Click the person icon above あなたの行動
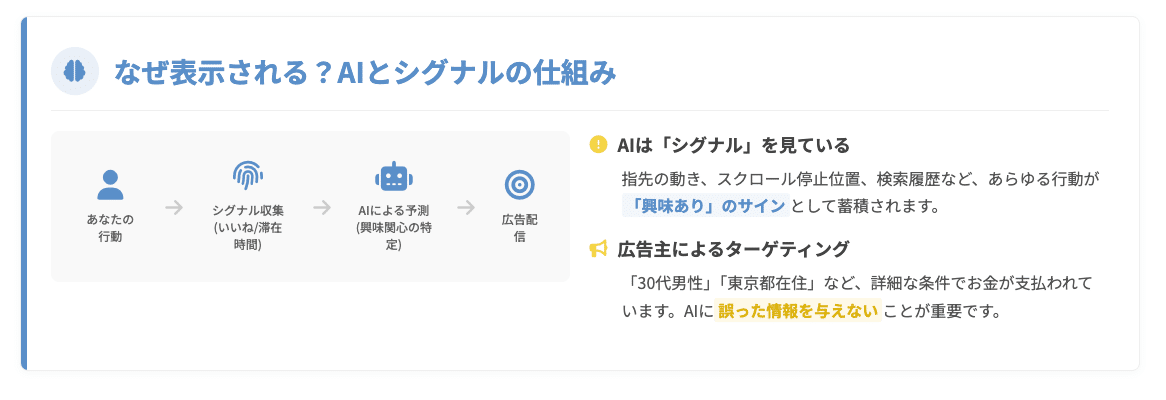The height and width of the screenshot is (400, 1166). point(110,185)
